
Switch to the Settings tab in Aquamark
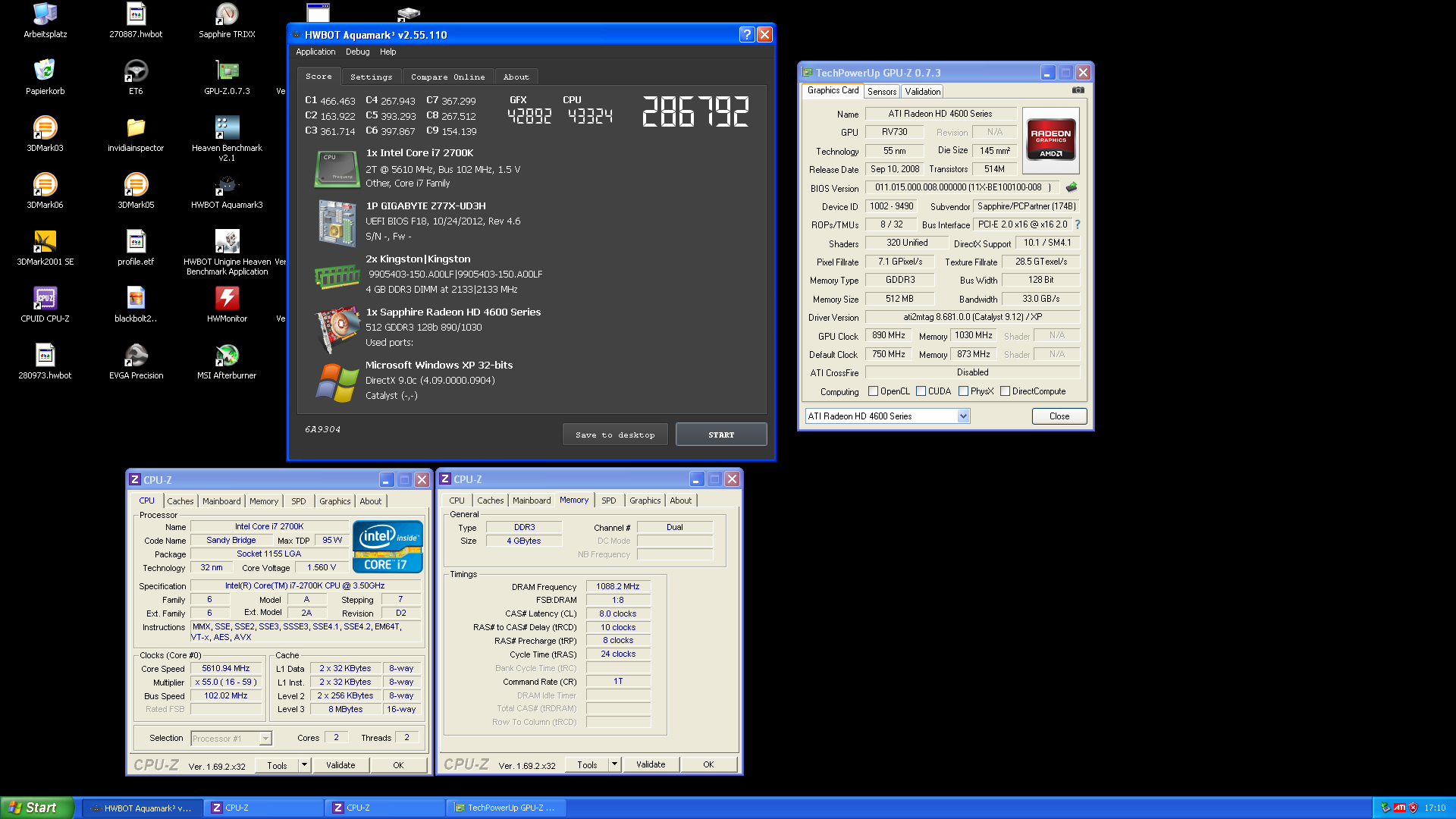click(x=372, y=77)
